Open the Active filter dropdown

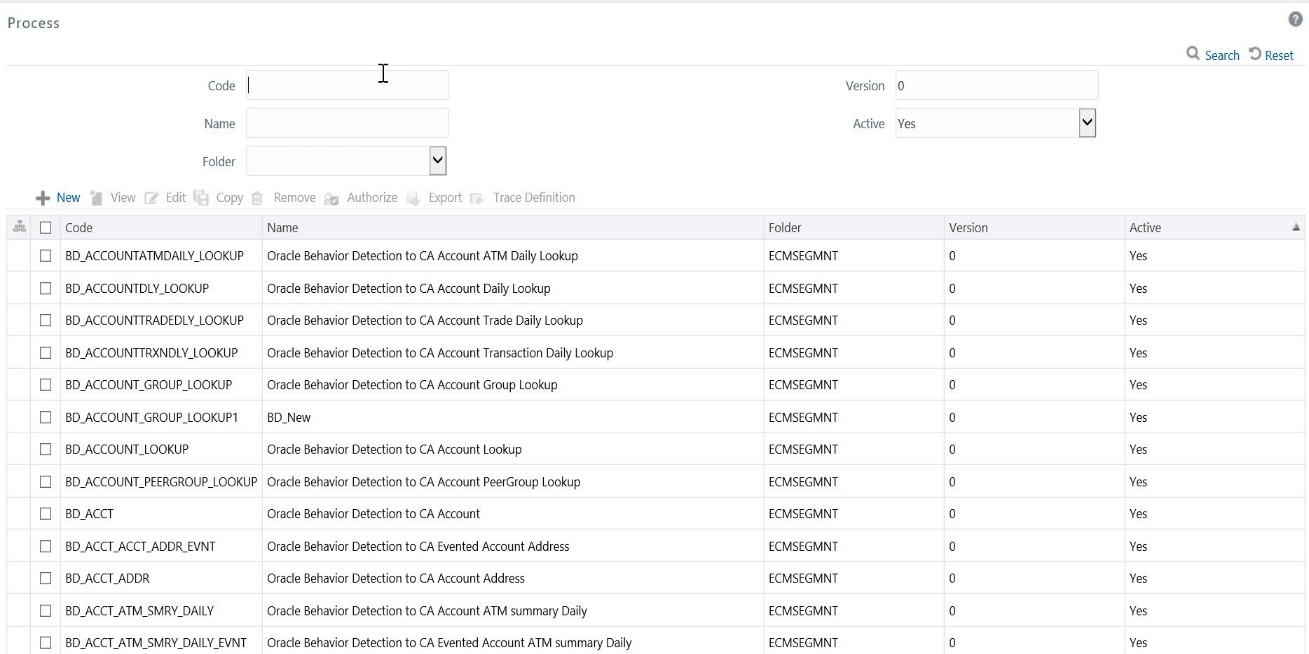pos(1089,123)
